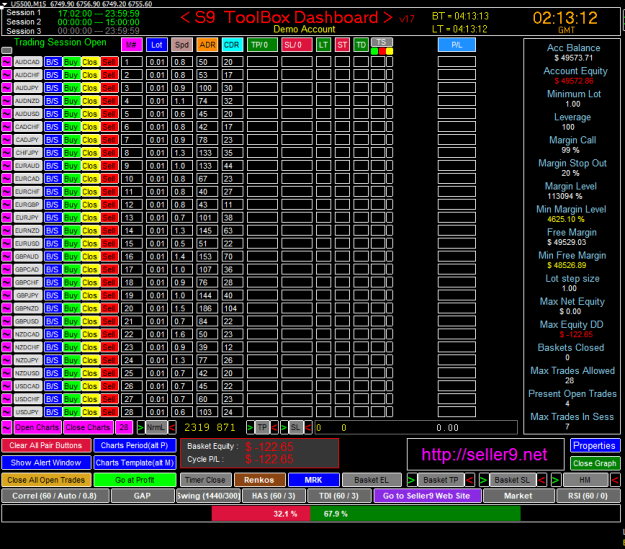Click Show Alert Window

tap(46, 463)
